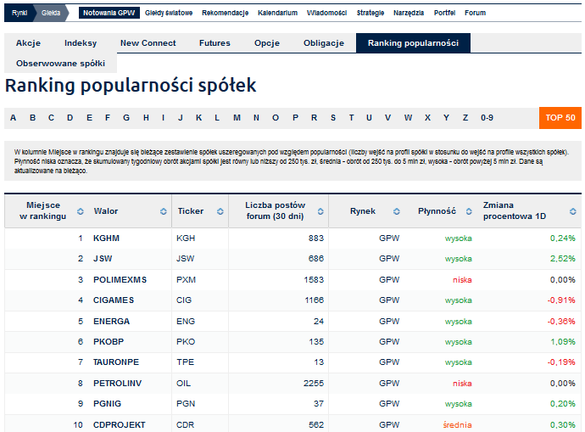Click the orange TOP 50 button
585x432 pixels.
pyautogui.click(x=560, y=118)
